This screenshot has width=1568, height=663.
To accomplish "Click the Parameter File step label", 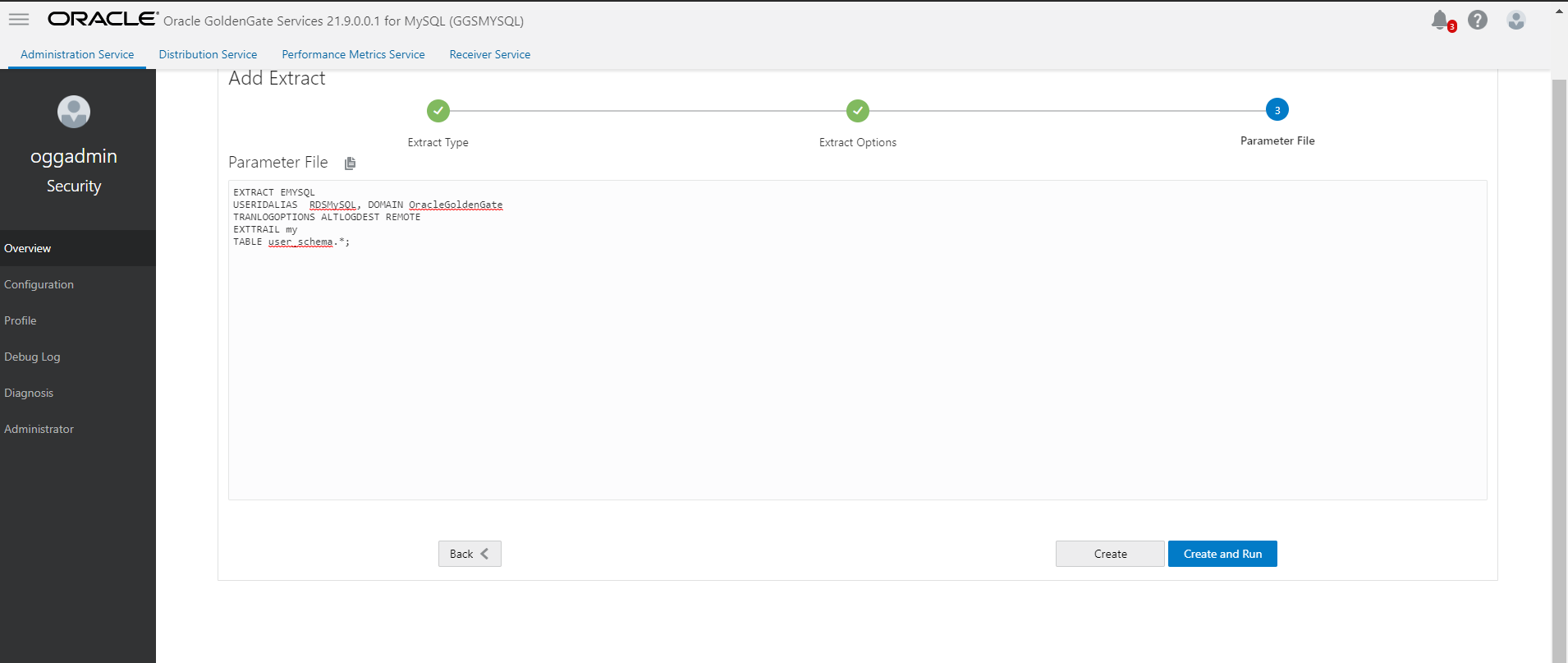I will (1277, 140).
